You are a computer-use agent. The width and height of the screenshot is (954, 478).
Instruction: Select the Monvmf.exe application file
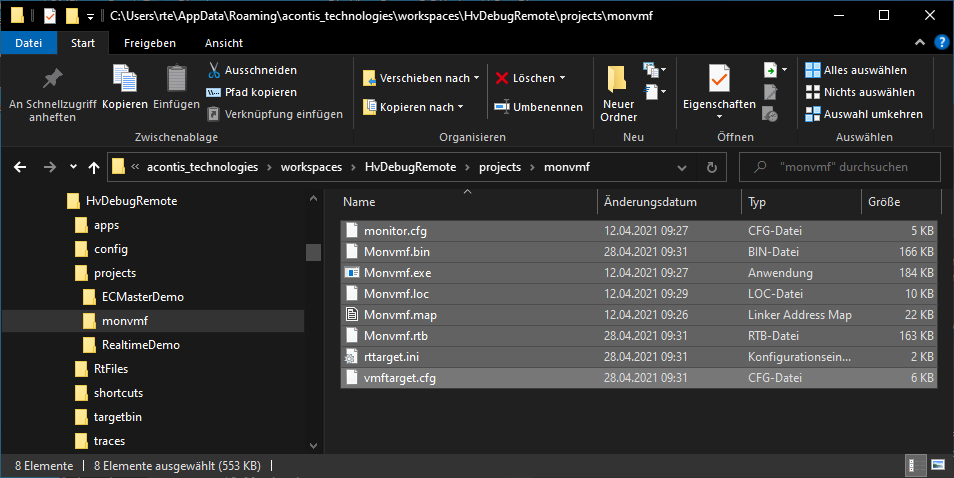638,273
